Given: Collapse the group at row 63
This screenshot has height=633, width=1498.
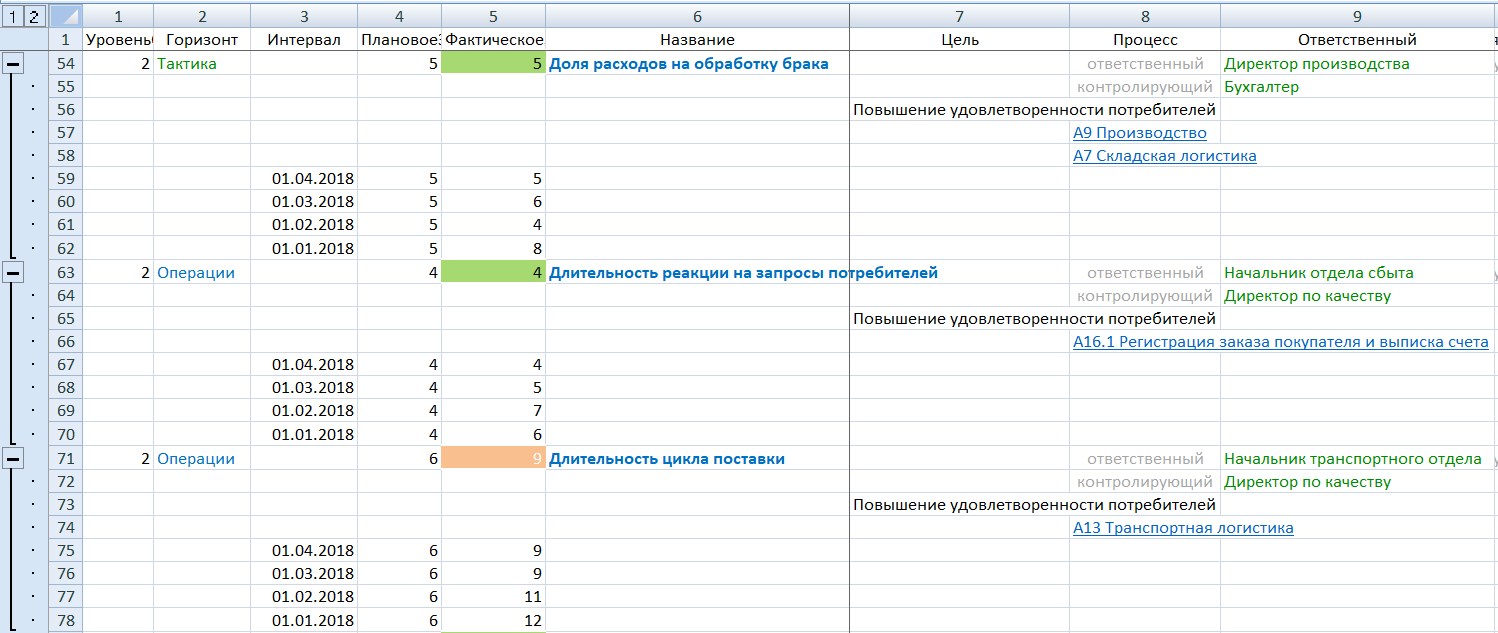Looking at the screenshot, I should 12,273.
